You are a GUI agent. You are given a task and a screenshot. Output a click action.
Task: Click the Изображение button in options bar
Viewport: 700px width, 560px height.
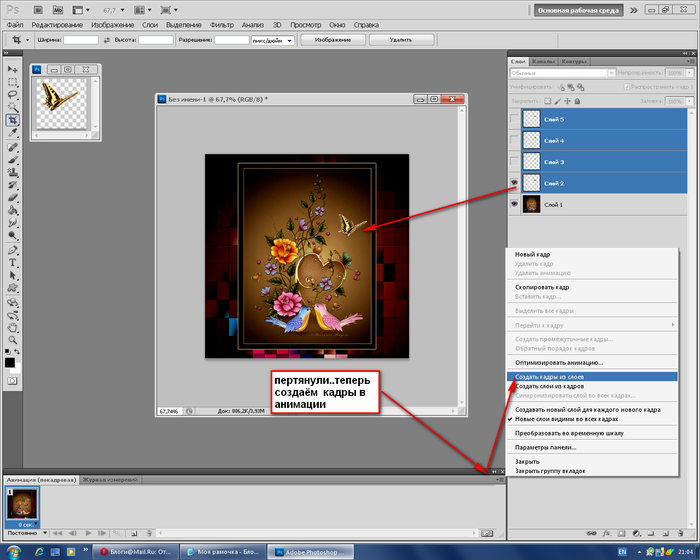click(333, 40)
